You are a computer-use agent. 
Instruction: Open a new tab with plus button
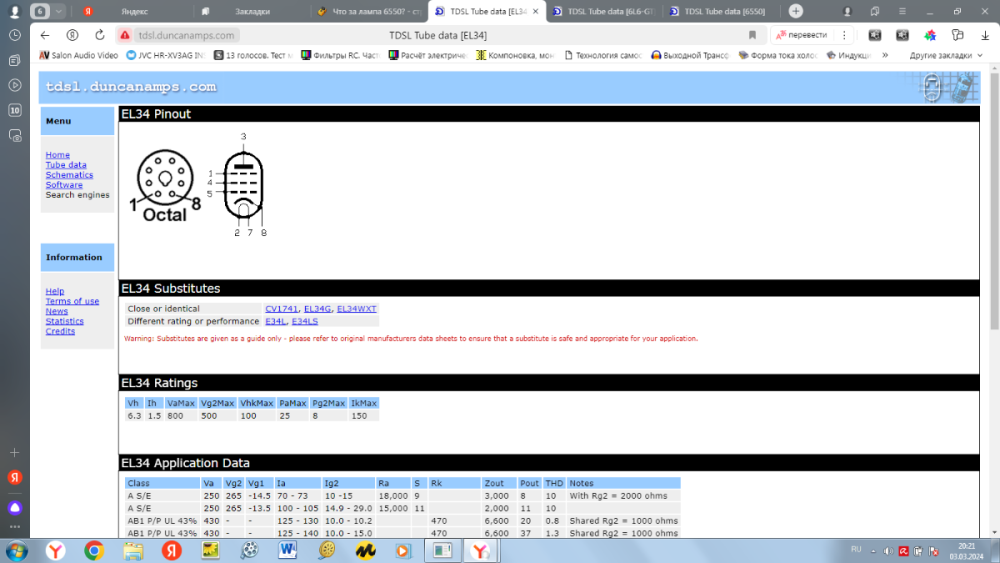[x=796, y=11]
